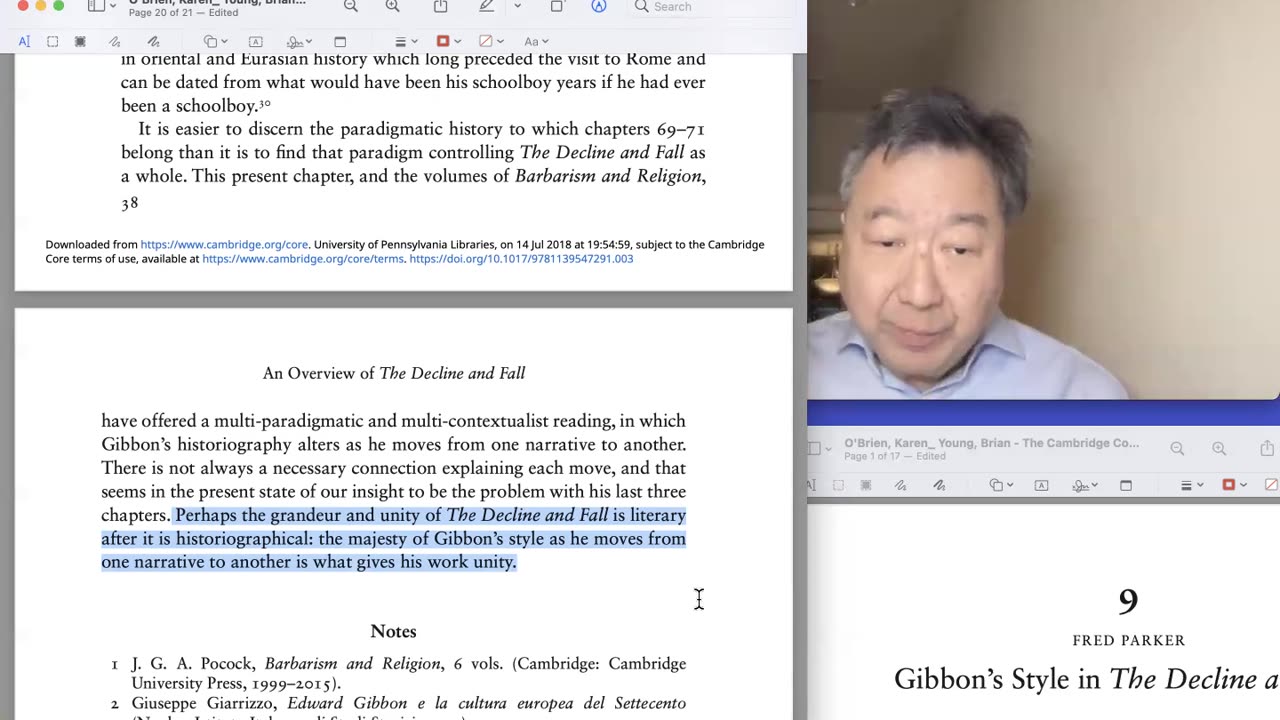
Task: Open Sign dropdown in back Preview window
Action: click(x=1085, y=485)
